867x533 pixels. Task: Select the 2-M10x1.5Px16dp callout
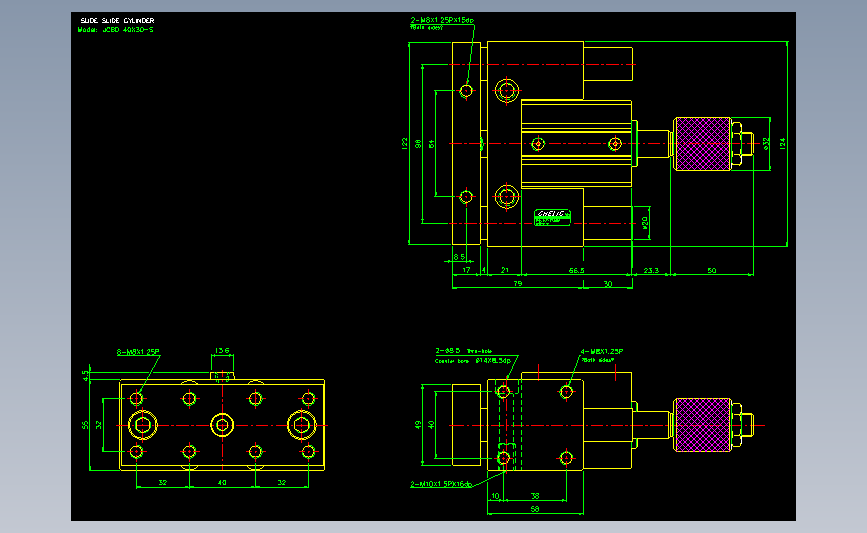(441, 484)
